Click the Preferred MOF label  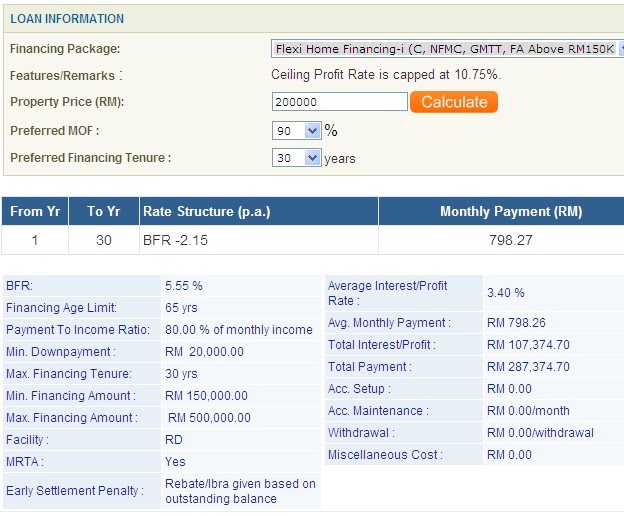coord(55,130)
